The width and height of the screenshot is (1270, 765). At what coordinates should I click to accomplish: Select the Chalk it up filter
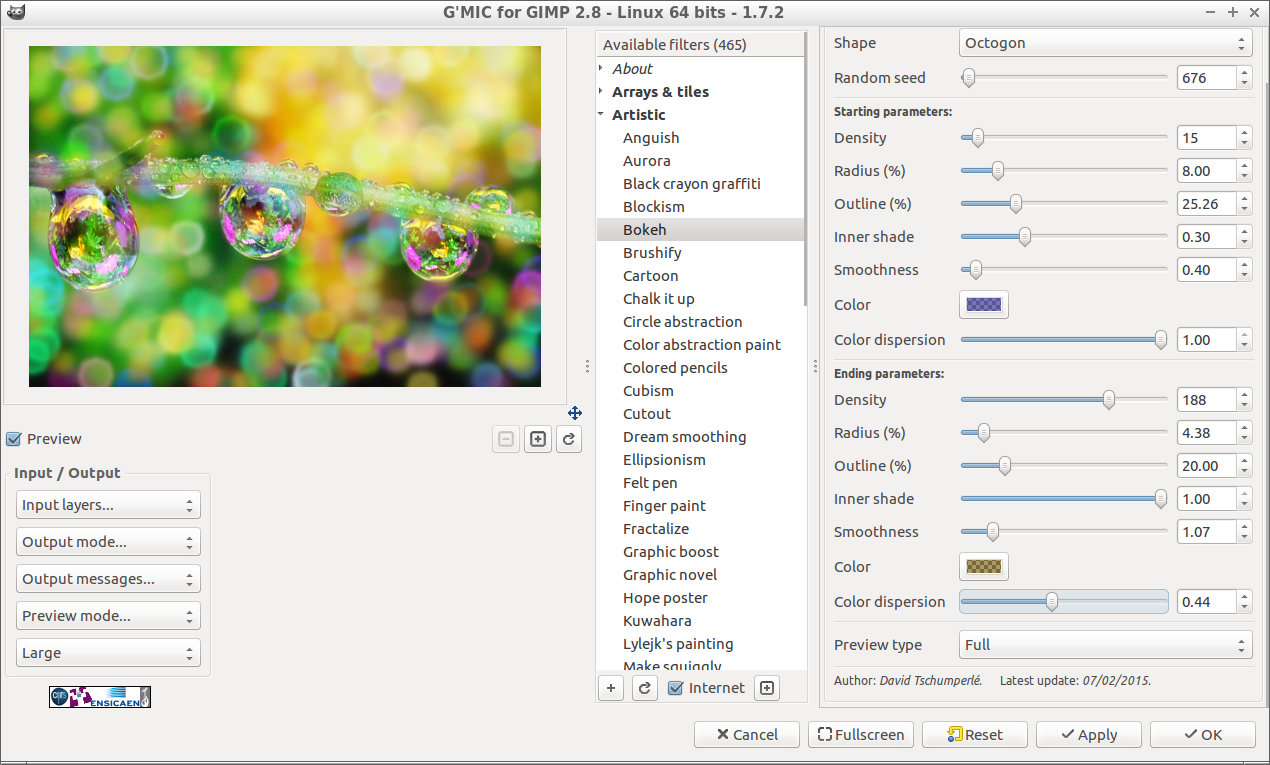point(659,299)
